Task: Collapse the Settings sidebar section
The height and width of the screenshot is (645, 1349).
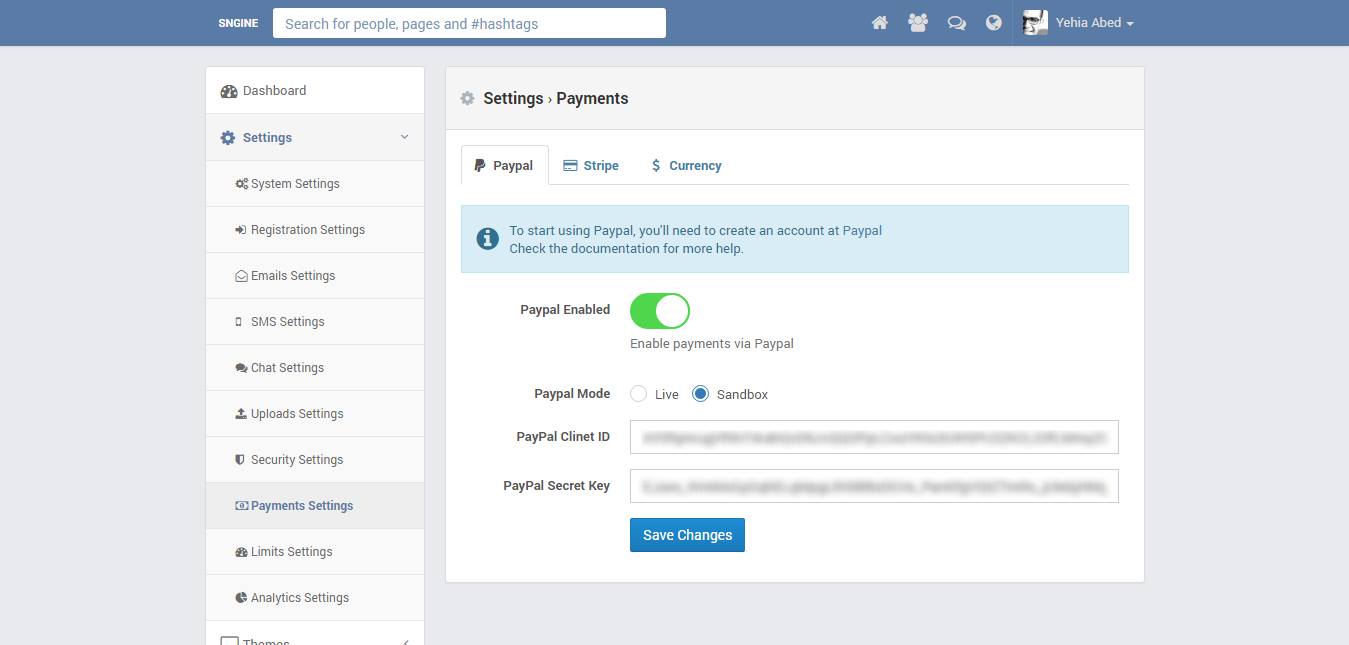Action: pos(315,137)
